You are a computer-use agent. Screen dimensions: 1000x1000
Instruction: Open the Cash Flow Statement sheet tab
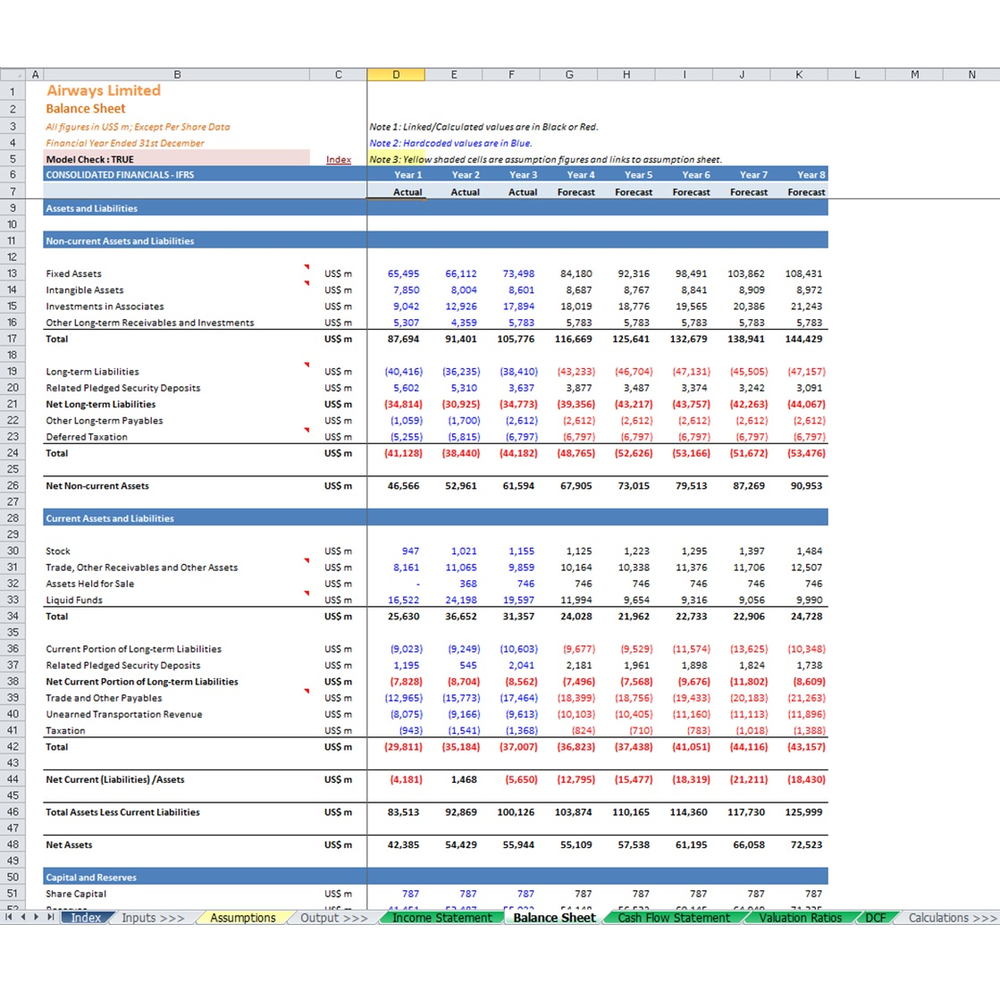click(x=673, y=918)
